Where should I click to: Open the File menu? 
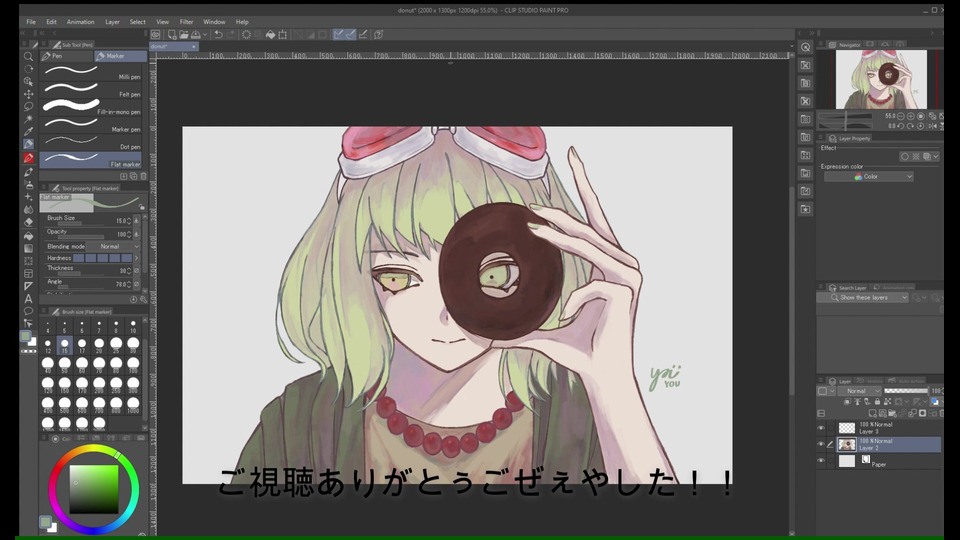[31, 21]
